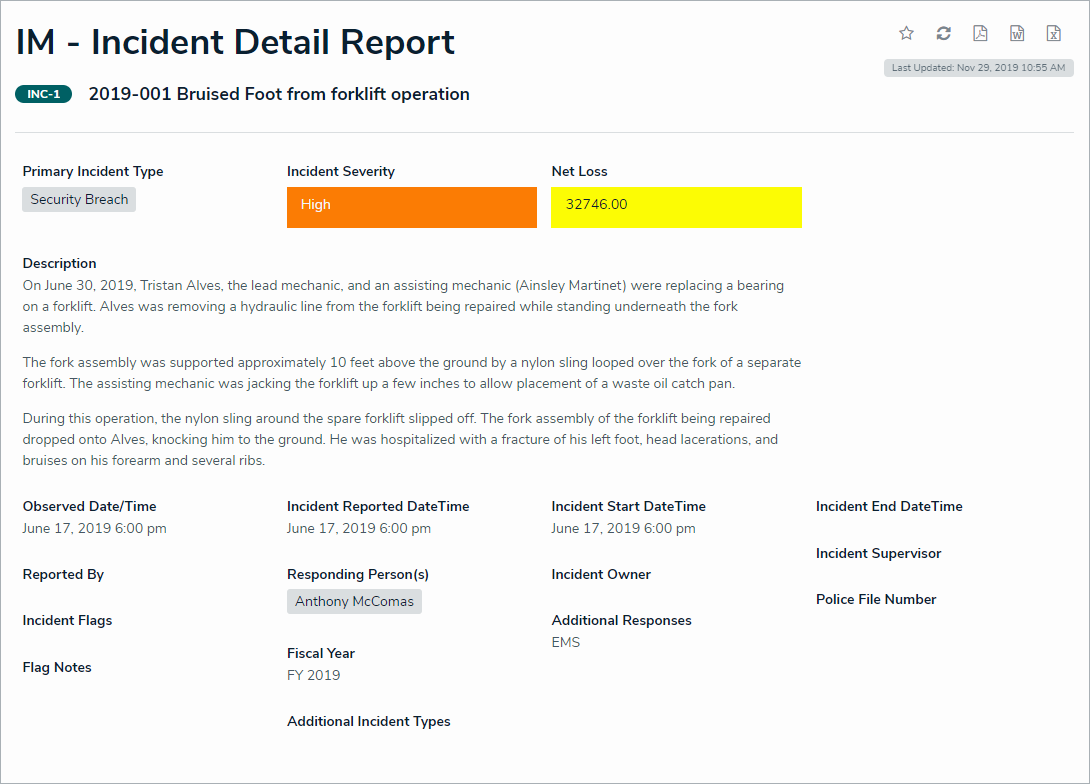Export report to Word document

pyautogui.click(x=1017, y=33)
